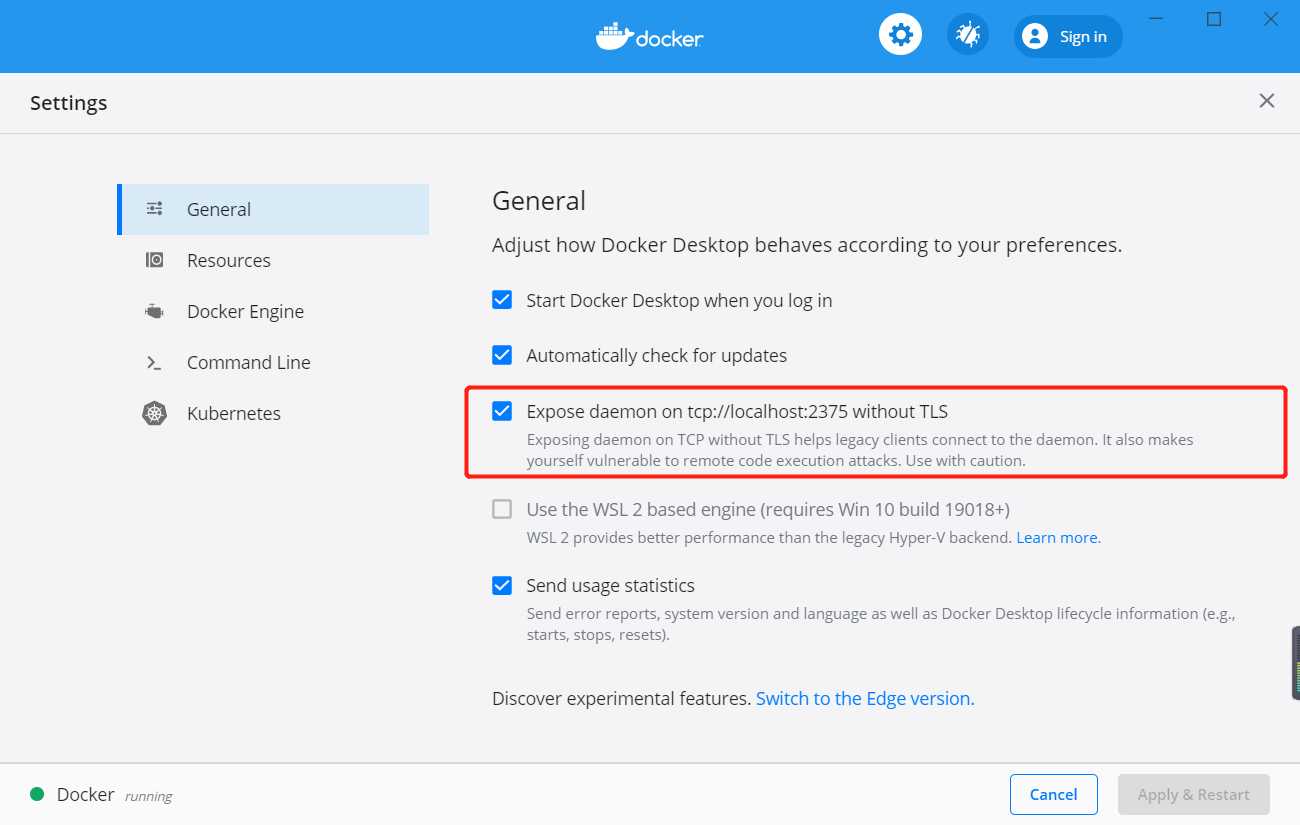Click the Settings page title

(68, 102)
